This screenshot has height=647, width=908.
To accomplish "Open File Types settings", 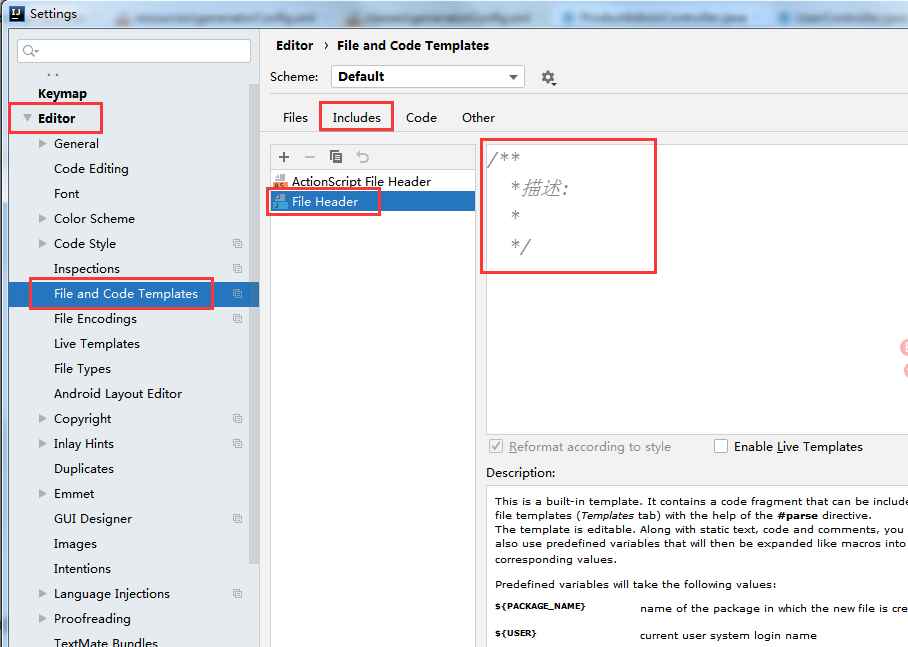I will tap(82, 369).
